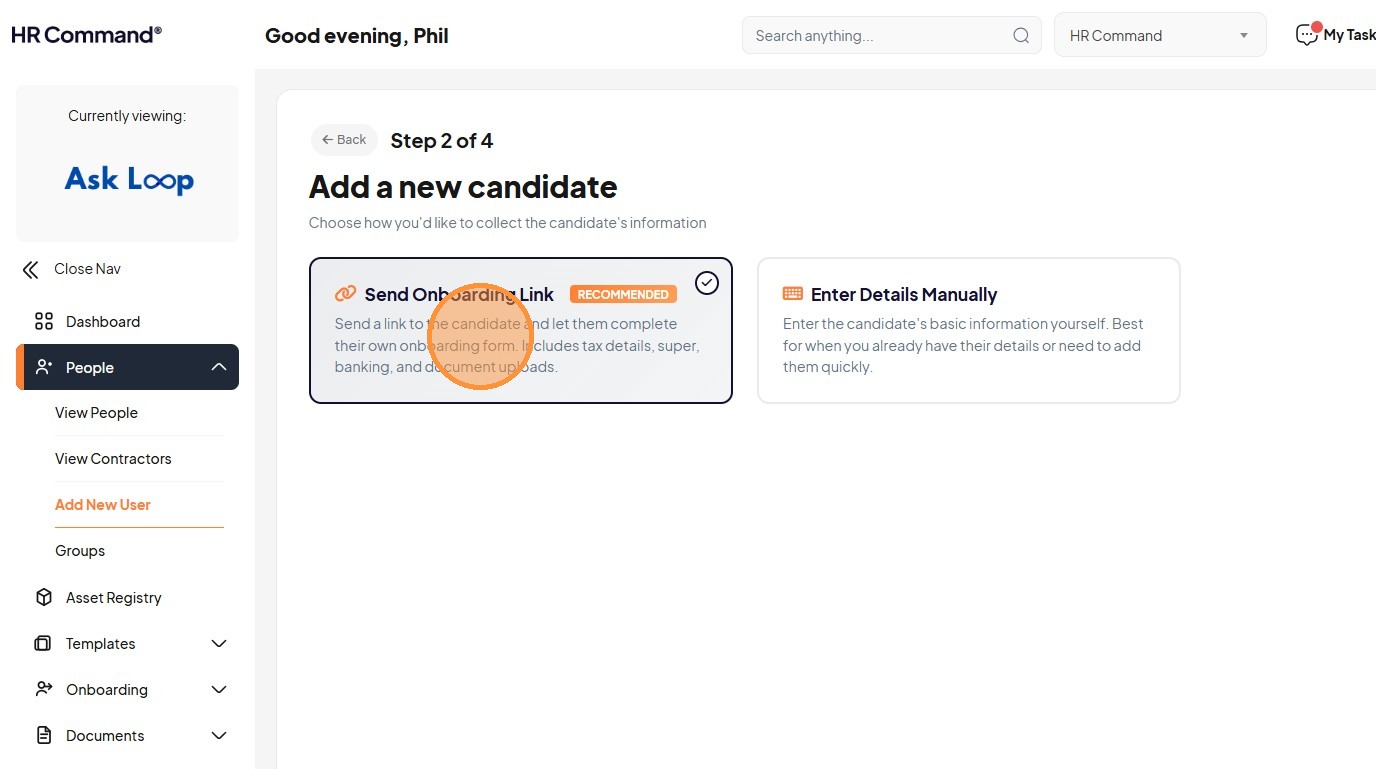Viewport: 1376px width, 769px height.
Task: Click the Documents file icon
Action: click(44, 736)
